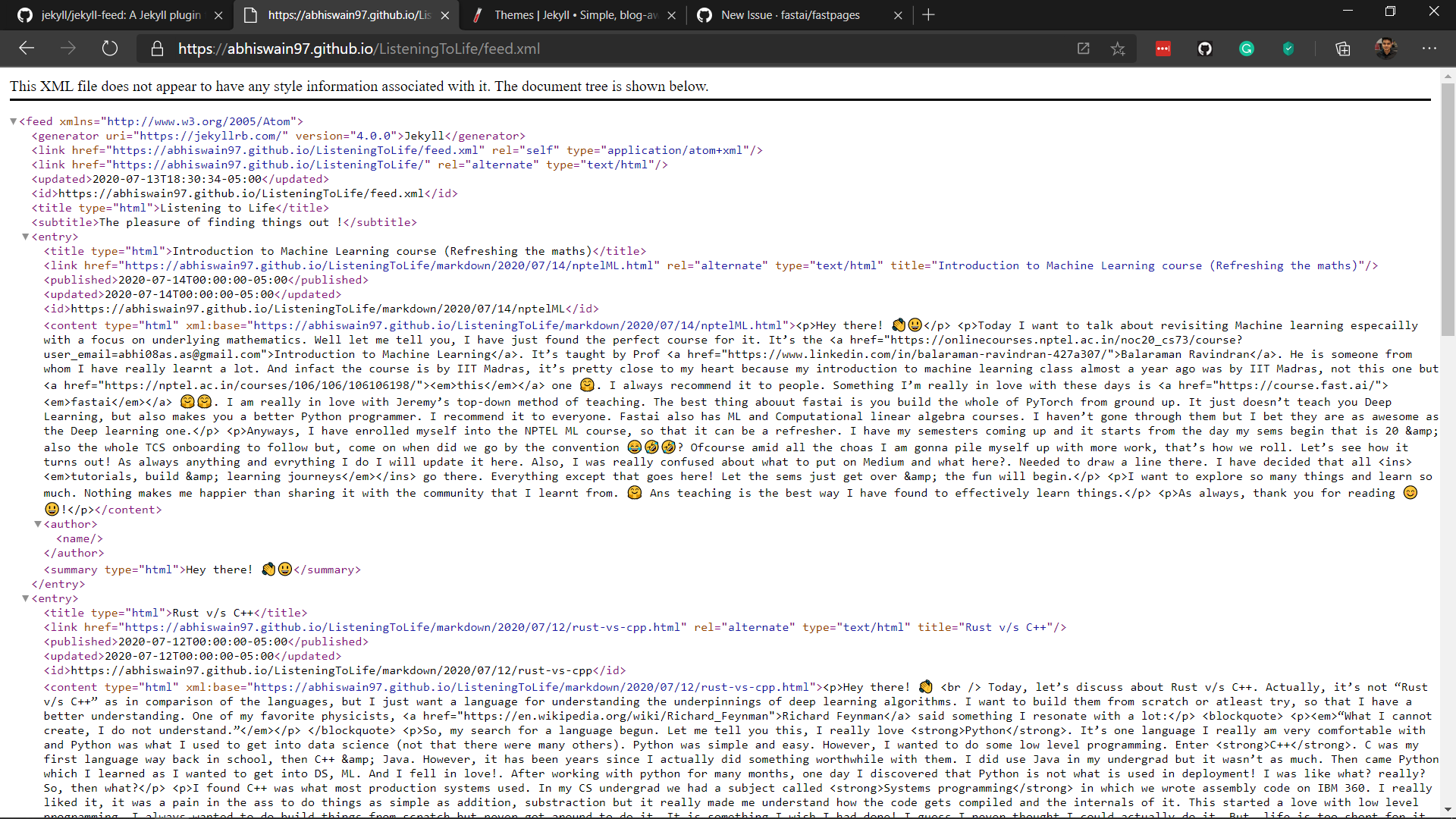Click the browser profile avatar

[1386, 48]
